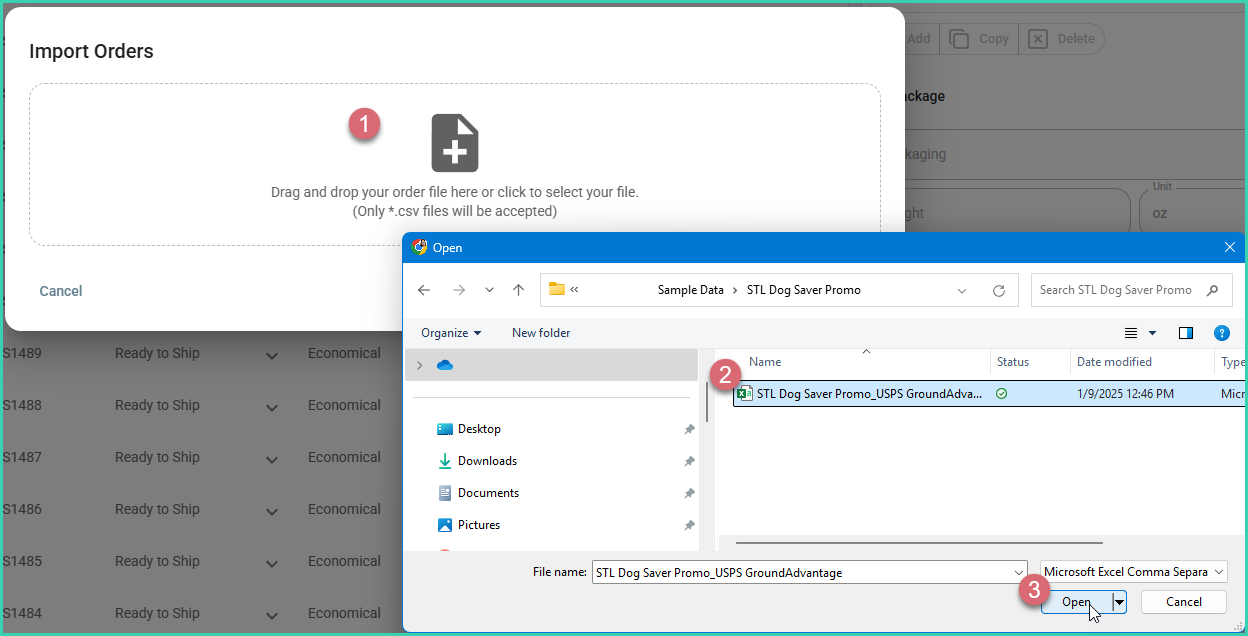Click New folder in the dialog toolbar
Image resolution: width=1248 pixels, height=636 pixels.
[540, 332]
